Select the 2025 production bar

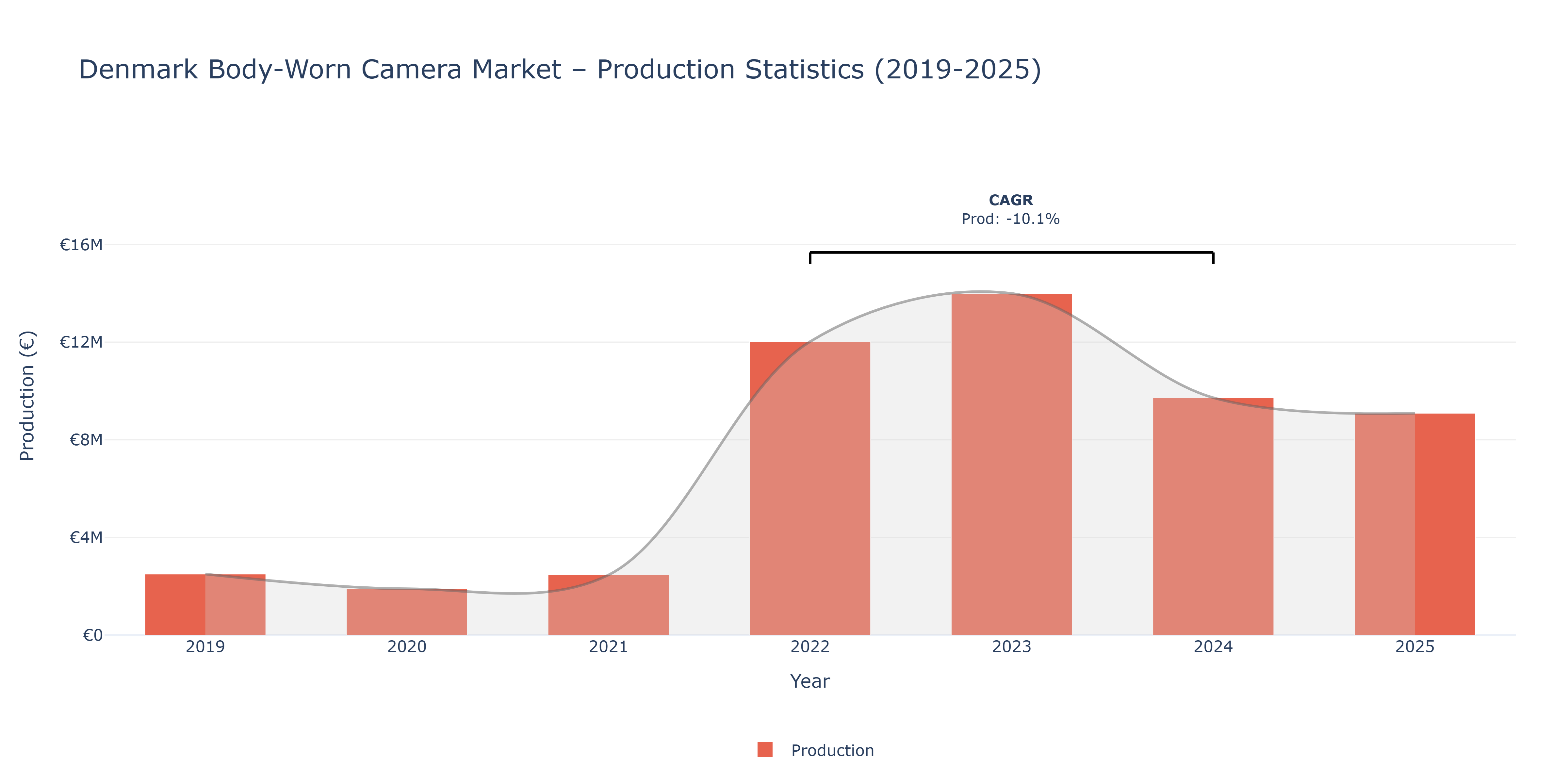(1414, 524)
